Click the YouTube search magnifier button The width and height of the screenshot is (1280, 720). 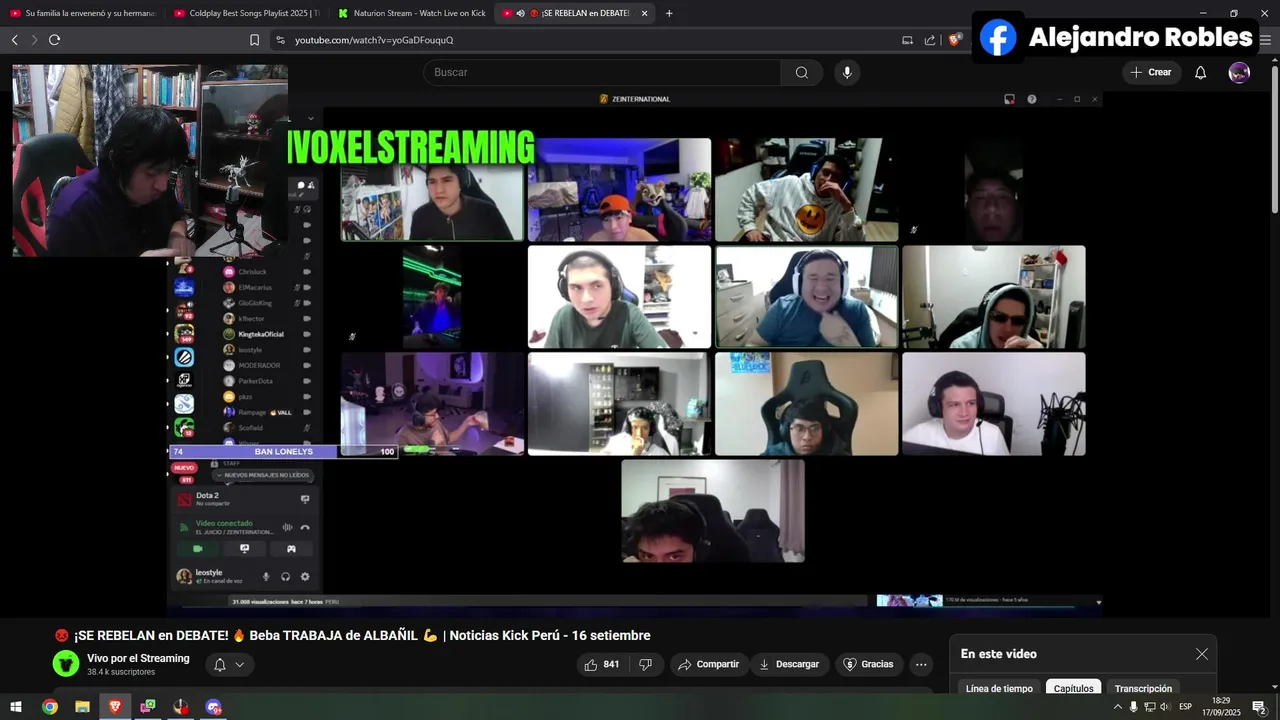[802, 72]
